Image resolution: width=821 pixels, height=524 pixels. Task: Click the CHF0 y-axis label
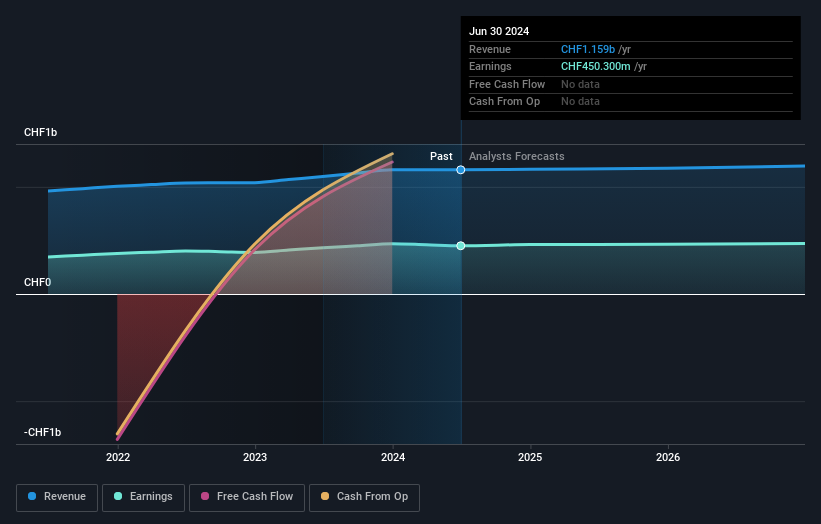(x=38, y=283)
